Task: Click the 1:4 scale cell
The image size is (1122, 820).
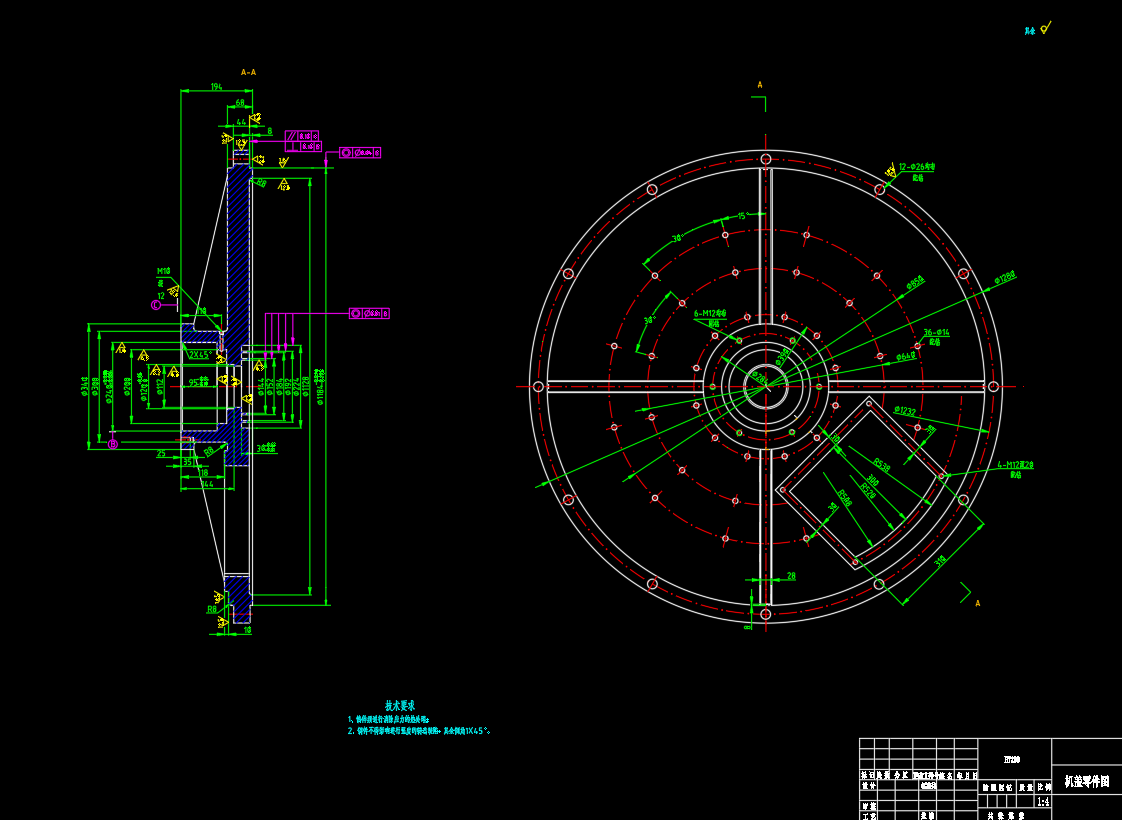Action: click(x=1043, y=801)
